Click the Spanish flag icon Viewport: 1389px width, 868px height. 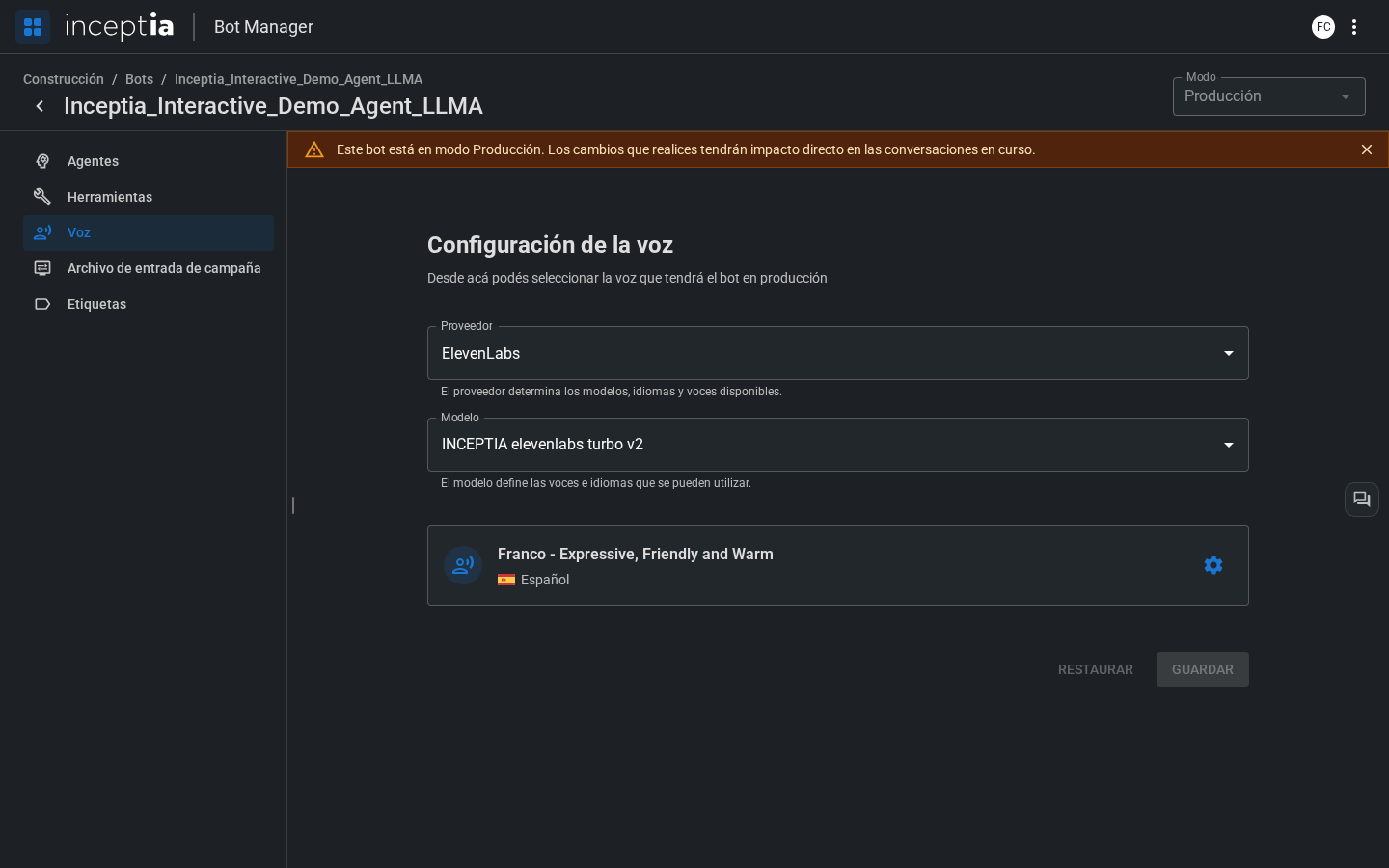[x=506, y=580]
